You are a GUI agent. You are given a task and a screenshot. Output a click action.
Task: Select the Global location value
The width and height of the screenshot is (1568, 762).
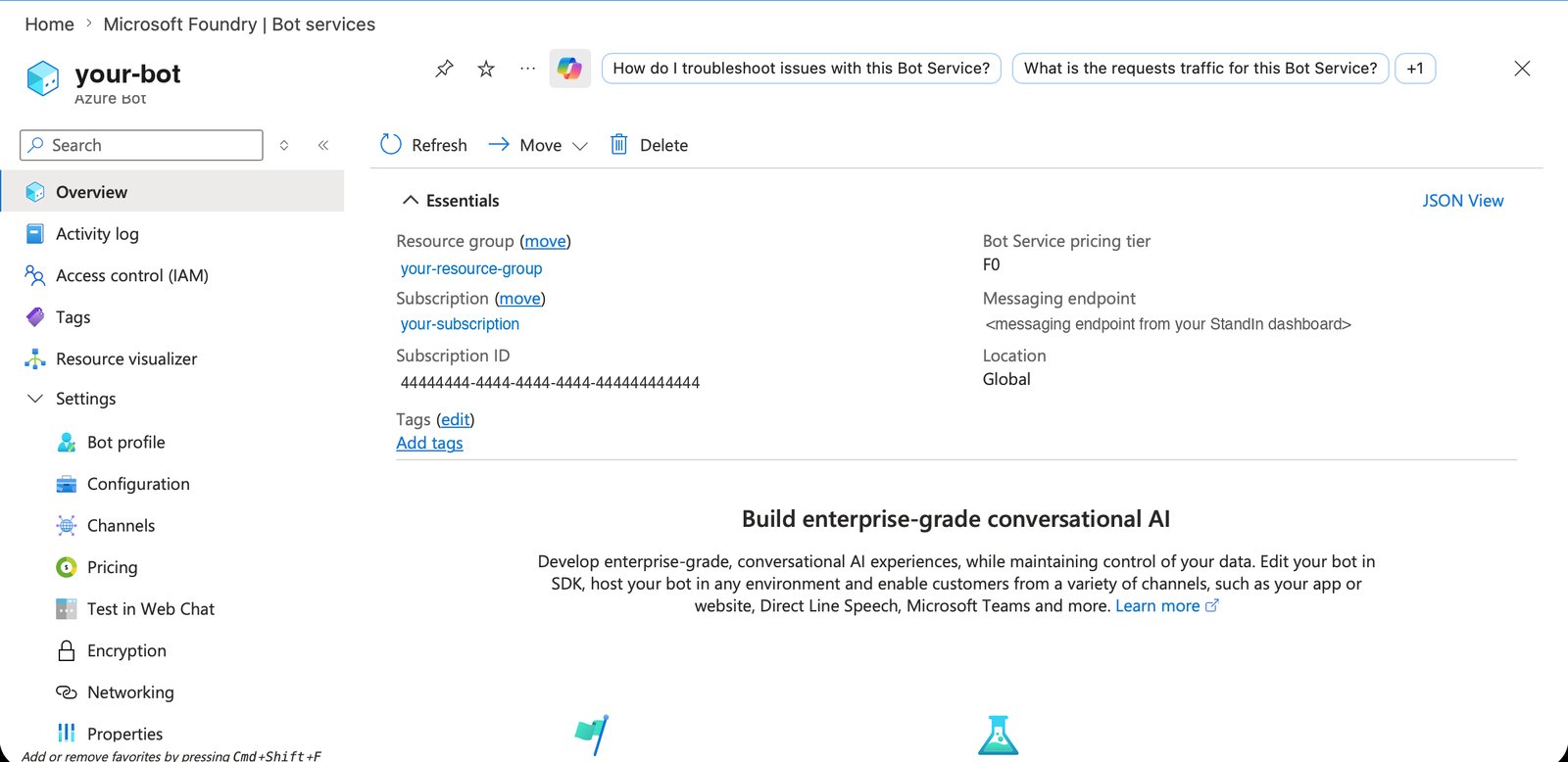1006,379
